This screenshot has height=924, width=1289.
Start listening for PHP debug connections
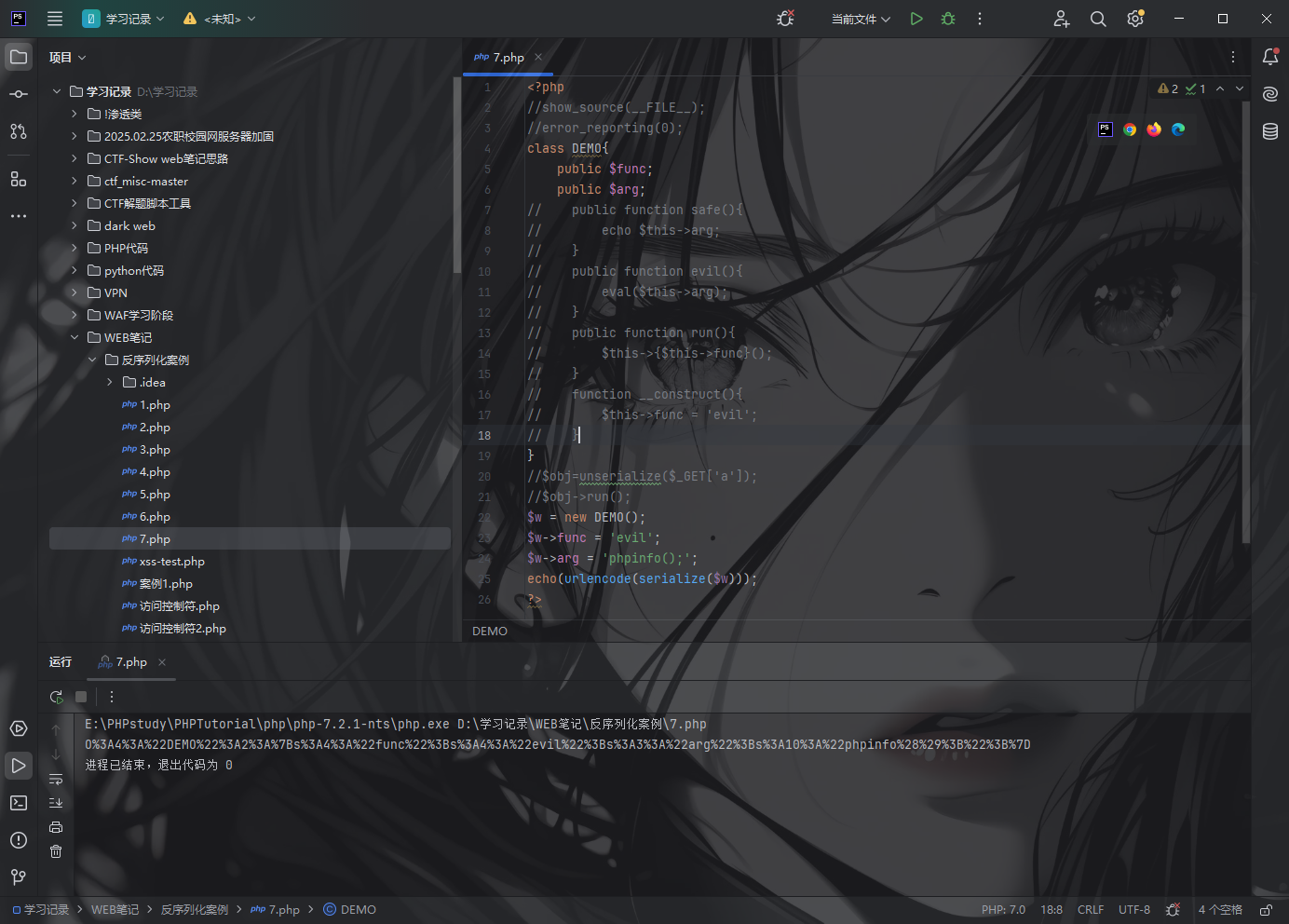(785, 19)
